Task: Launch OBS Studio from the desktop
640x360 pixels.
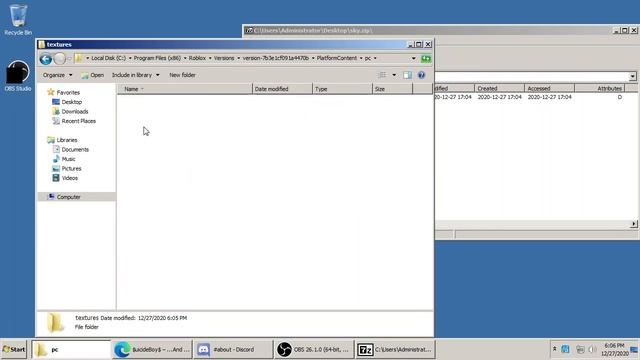Action: [18, 76]
